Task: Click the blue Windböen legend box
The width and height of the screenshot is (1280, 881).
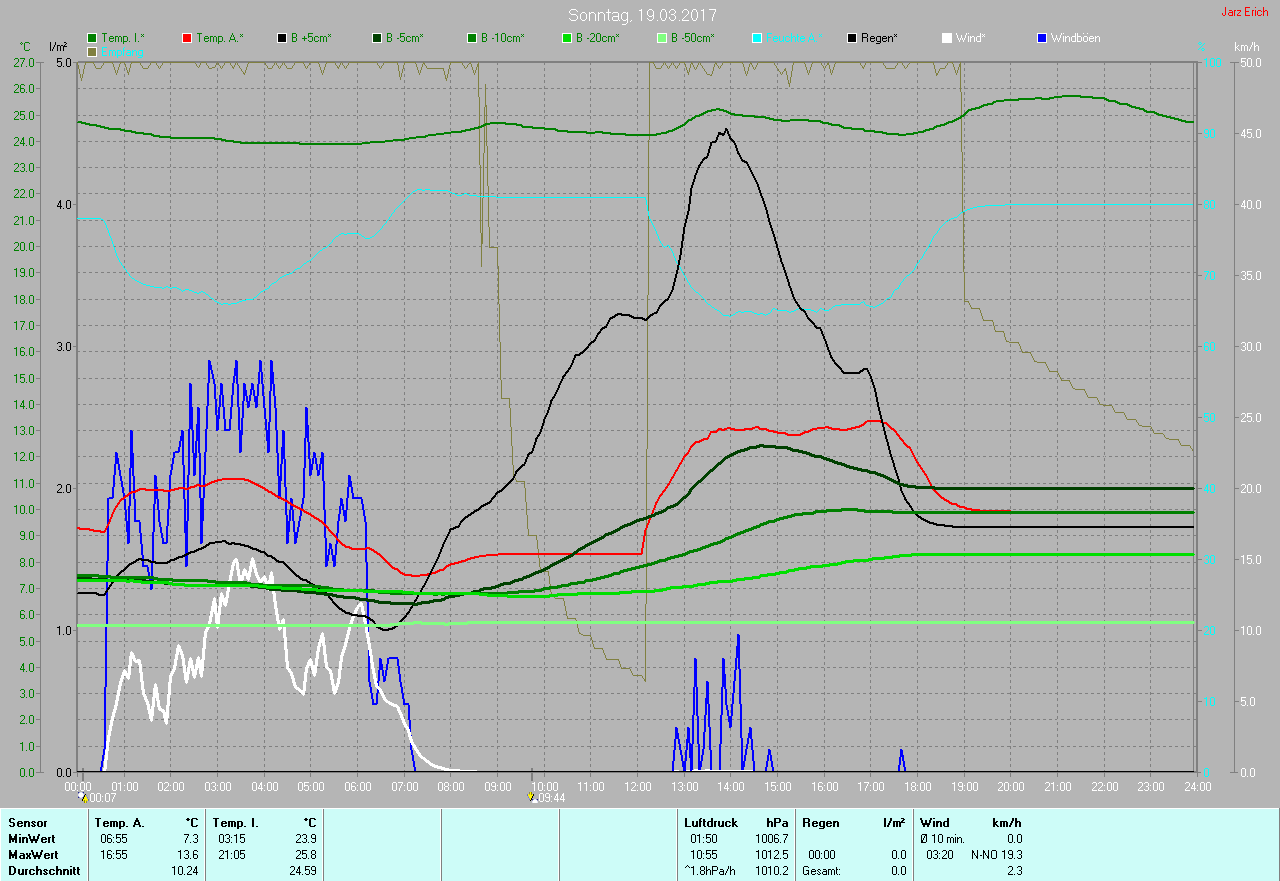Action: [x=1042, y=38]
